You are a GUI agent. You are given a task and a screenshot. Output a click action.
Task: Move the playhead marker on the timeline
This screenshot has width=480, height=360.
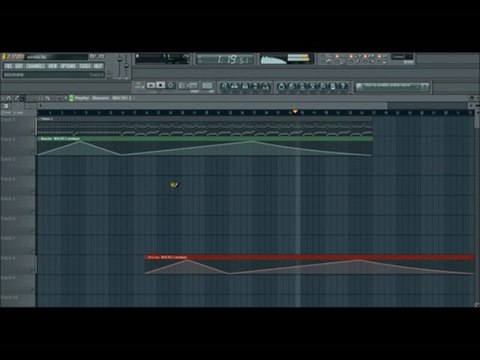295,111
